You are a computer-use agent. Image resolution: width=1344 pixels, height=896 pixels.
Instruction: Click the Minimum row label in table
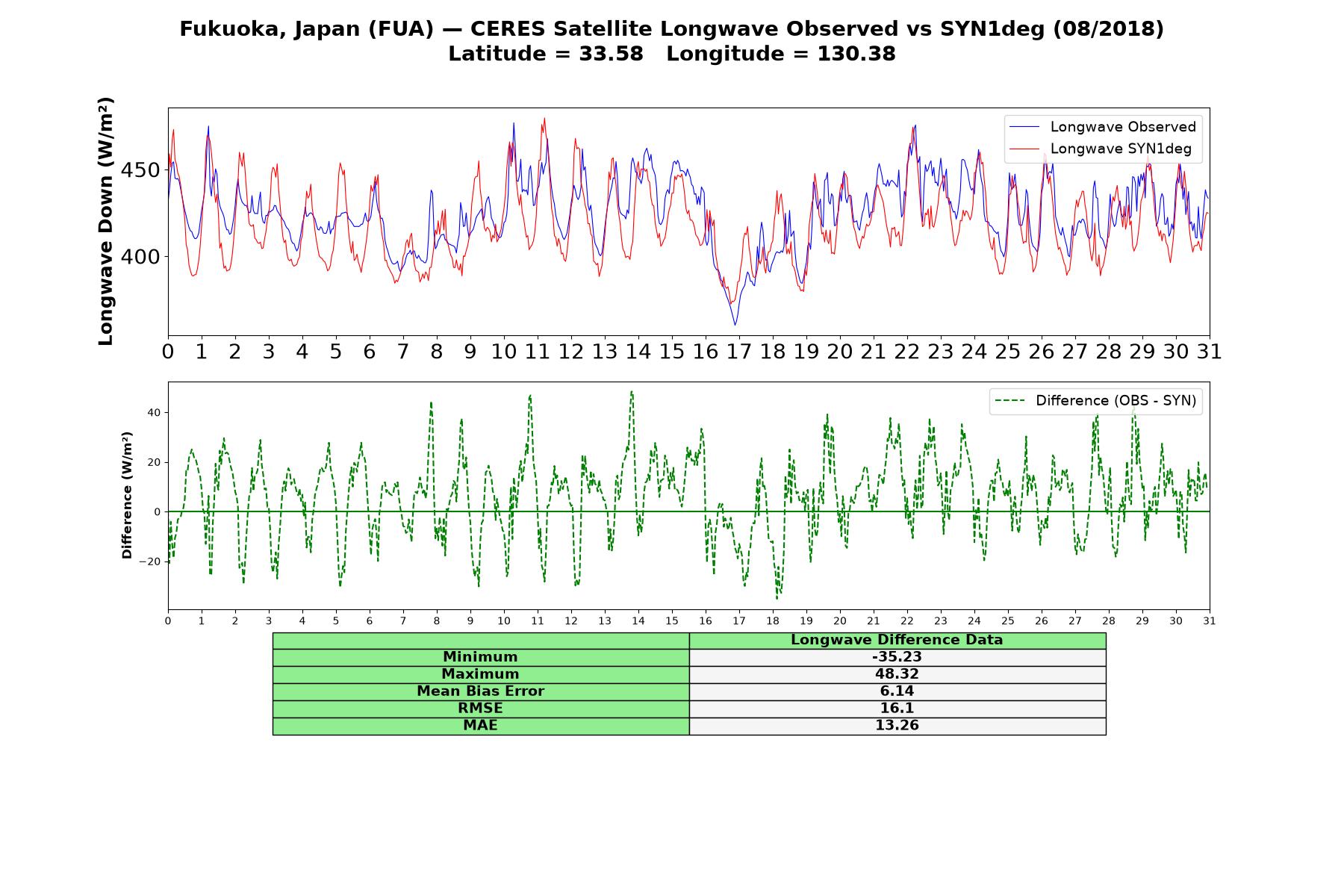pos(481,657)
